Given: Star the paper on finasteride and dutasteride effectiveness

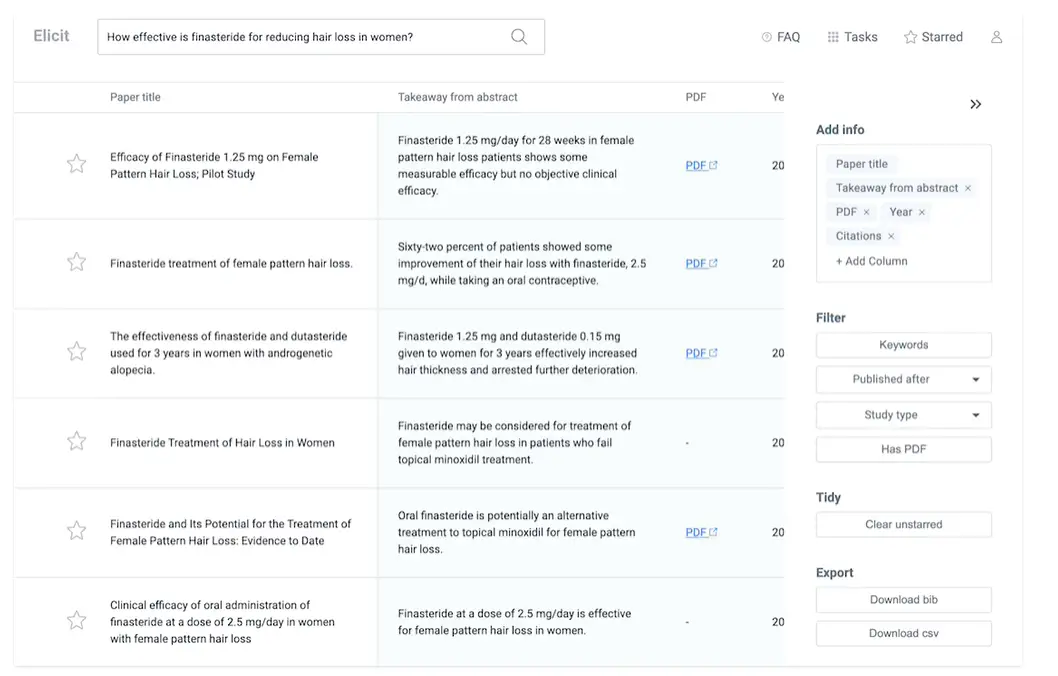Looking at the screenshot, I should click(77, 352).
